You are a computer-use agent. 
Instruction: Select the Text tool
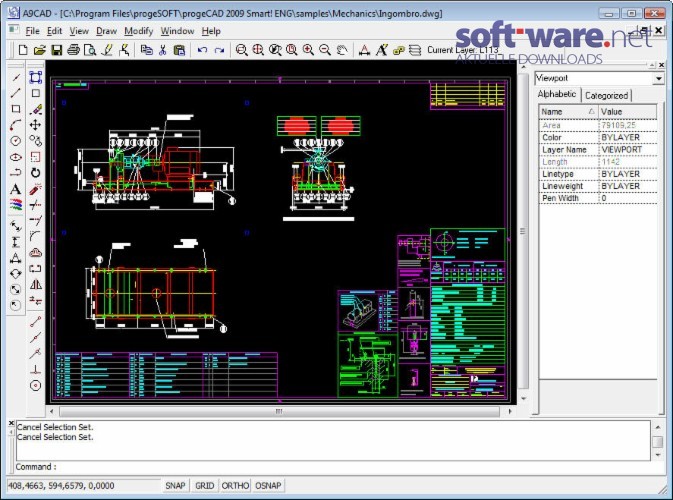15,189
